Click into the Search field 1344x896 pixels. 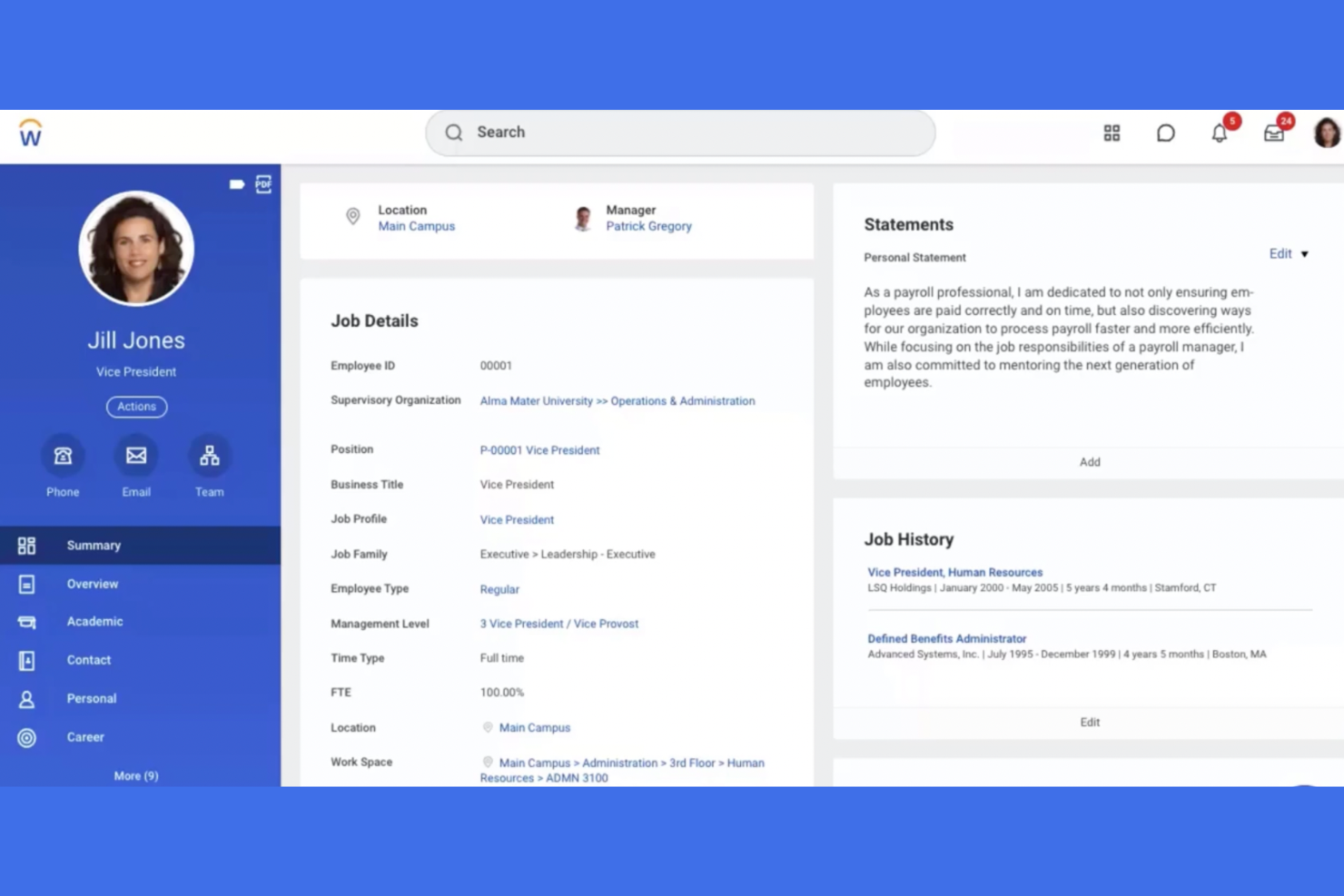680,133
